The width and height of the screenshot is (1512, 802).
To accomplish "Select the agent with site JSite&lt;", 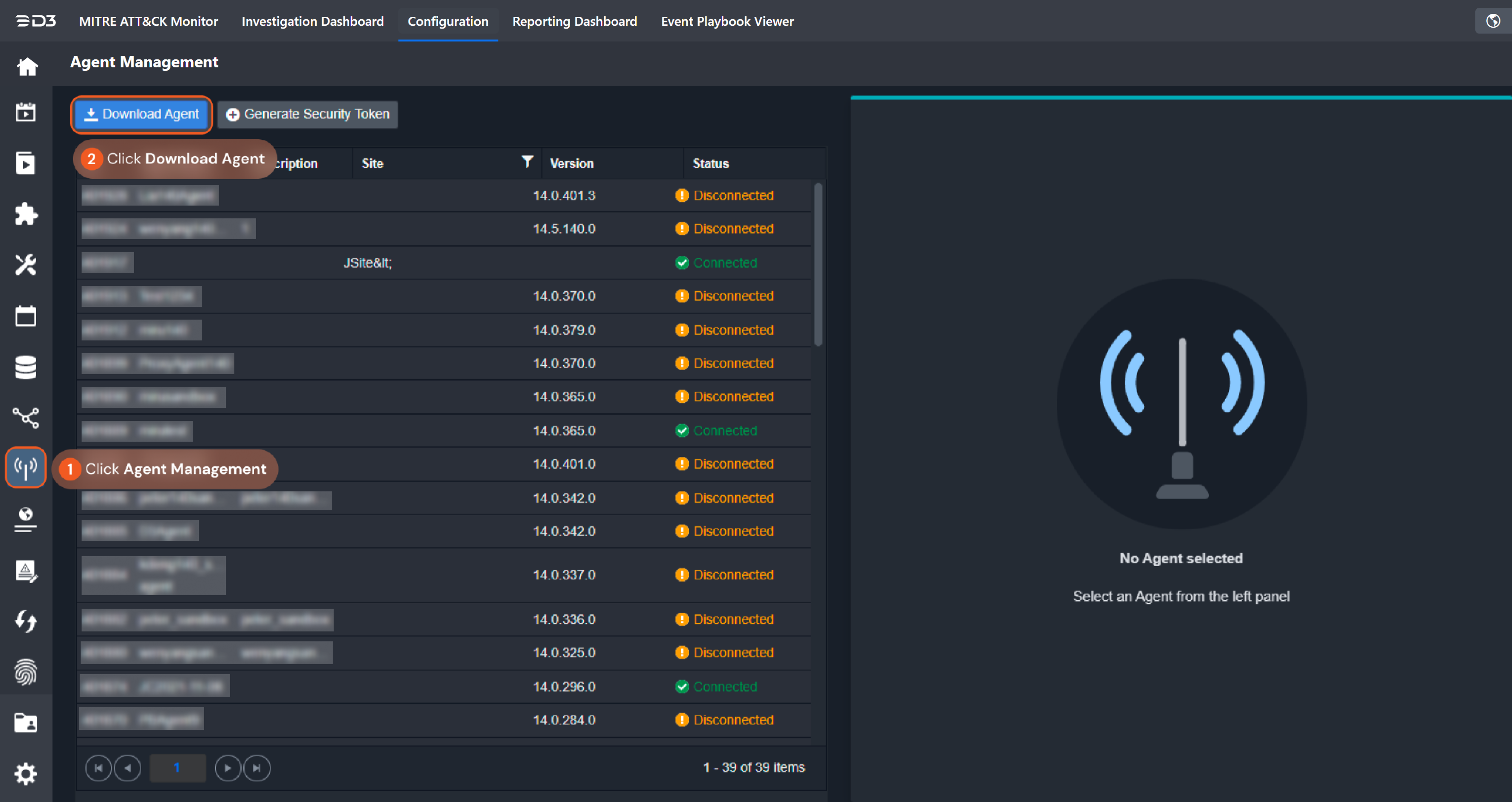I will click(444, 262).
